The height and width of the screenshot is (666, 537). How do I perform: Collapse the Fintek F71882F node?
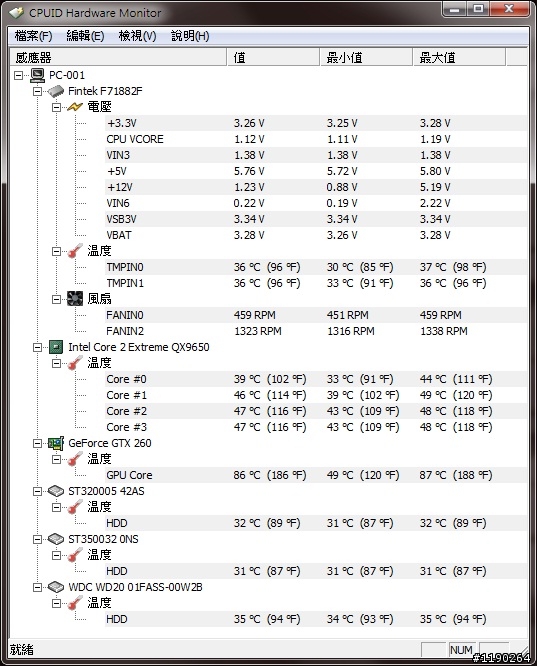[37, 91]
